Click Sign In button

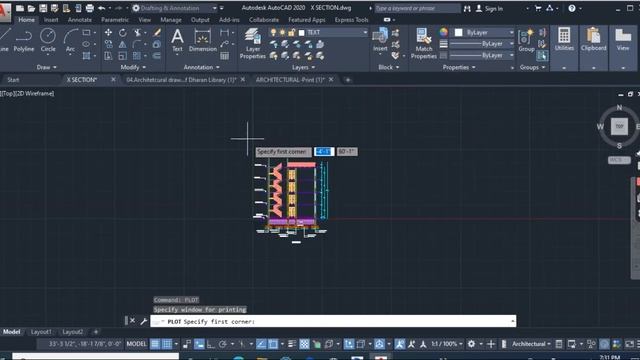[x=489, y=8]
